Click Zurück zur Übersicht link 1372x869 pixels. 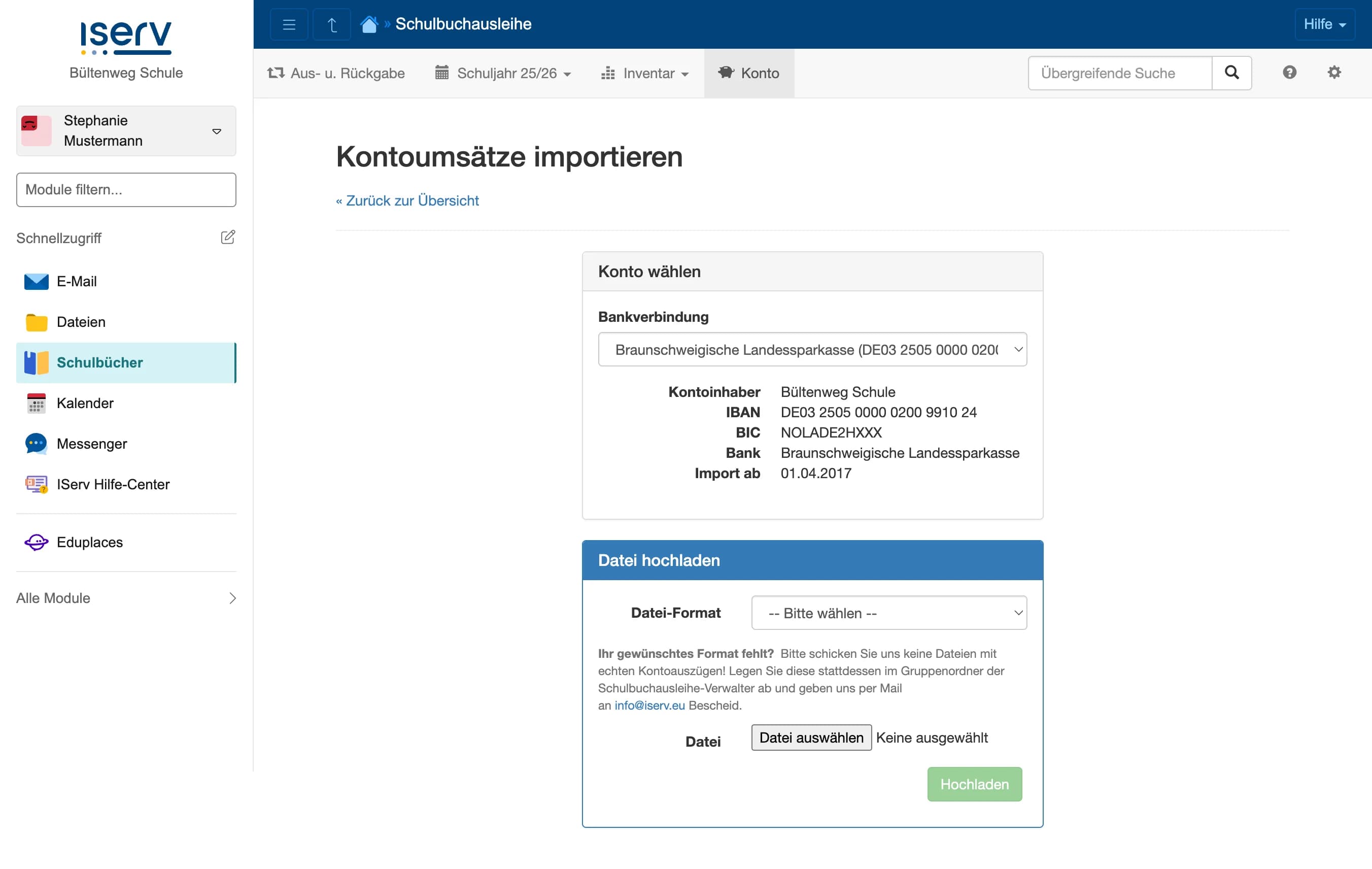[407, 200]
